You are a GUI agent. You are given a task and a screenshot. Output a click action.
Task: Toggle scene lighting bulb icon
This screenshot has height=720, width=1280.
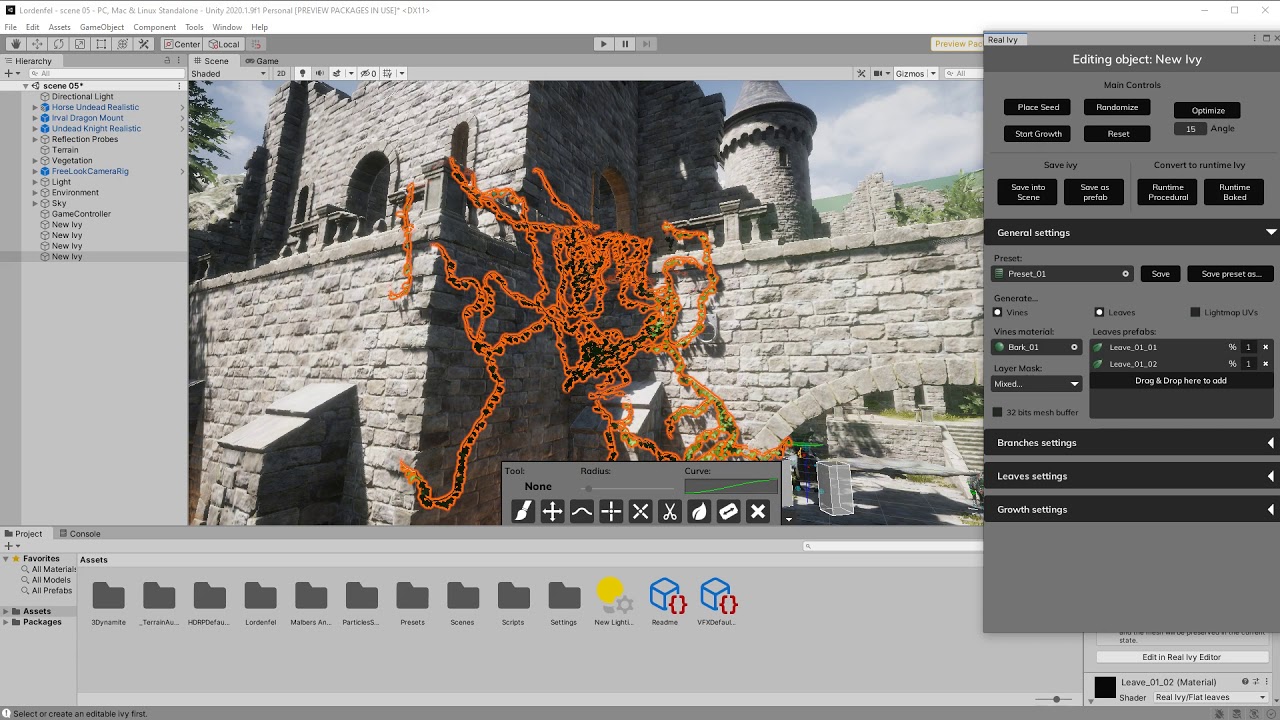(303, 73)
